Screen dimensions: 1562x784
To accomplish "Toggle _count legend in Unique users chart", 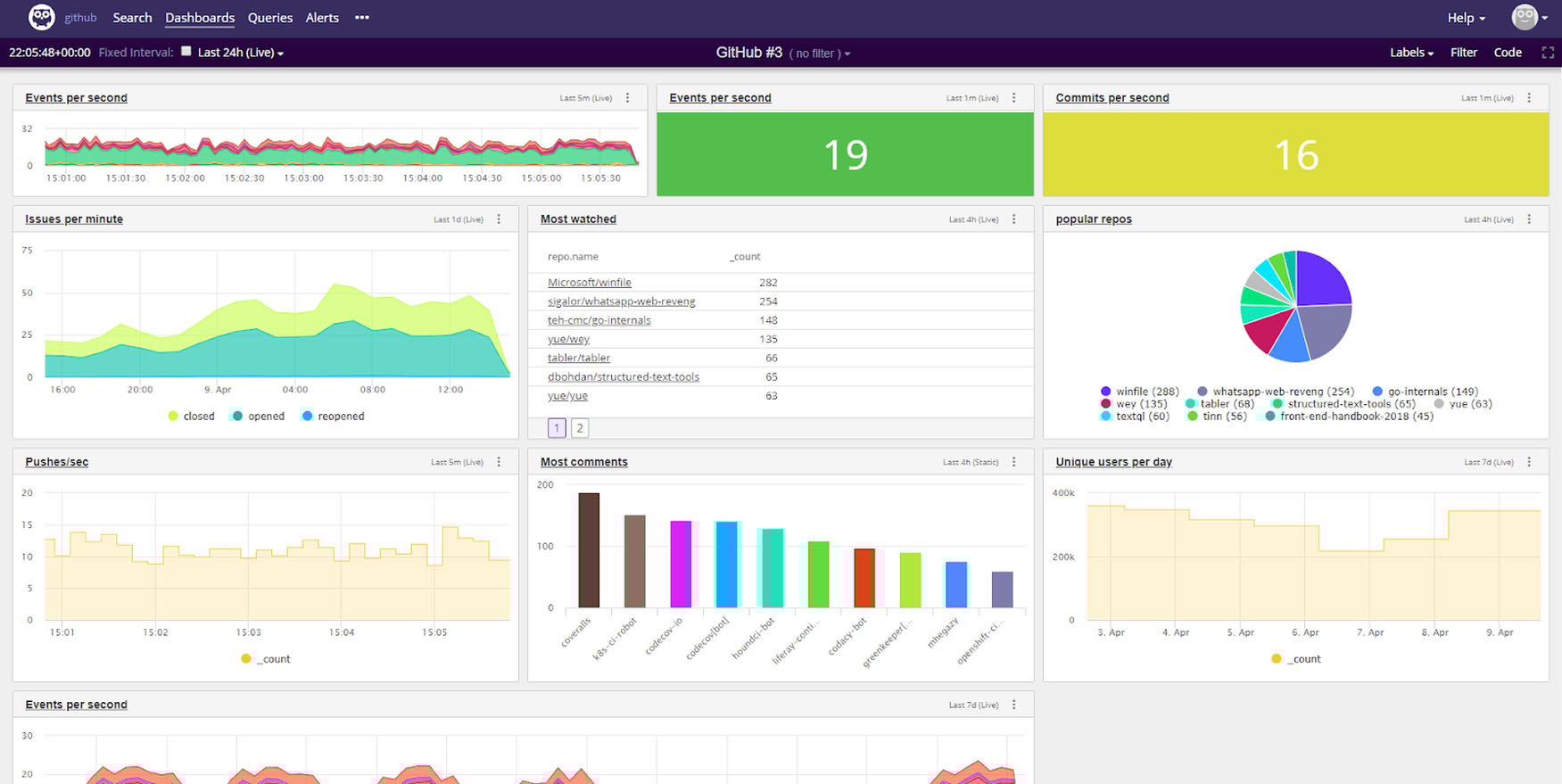I will tap(1296, 659).
